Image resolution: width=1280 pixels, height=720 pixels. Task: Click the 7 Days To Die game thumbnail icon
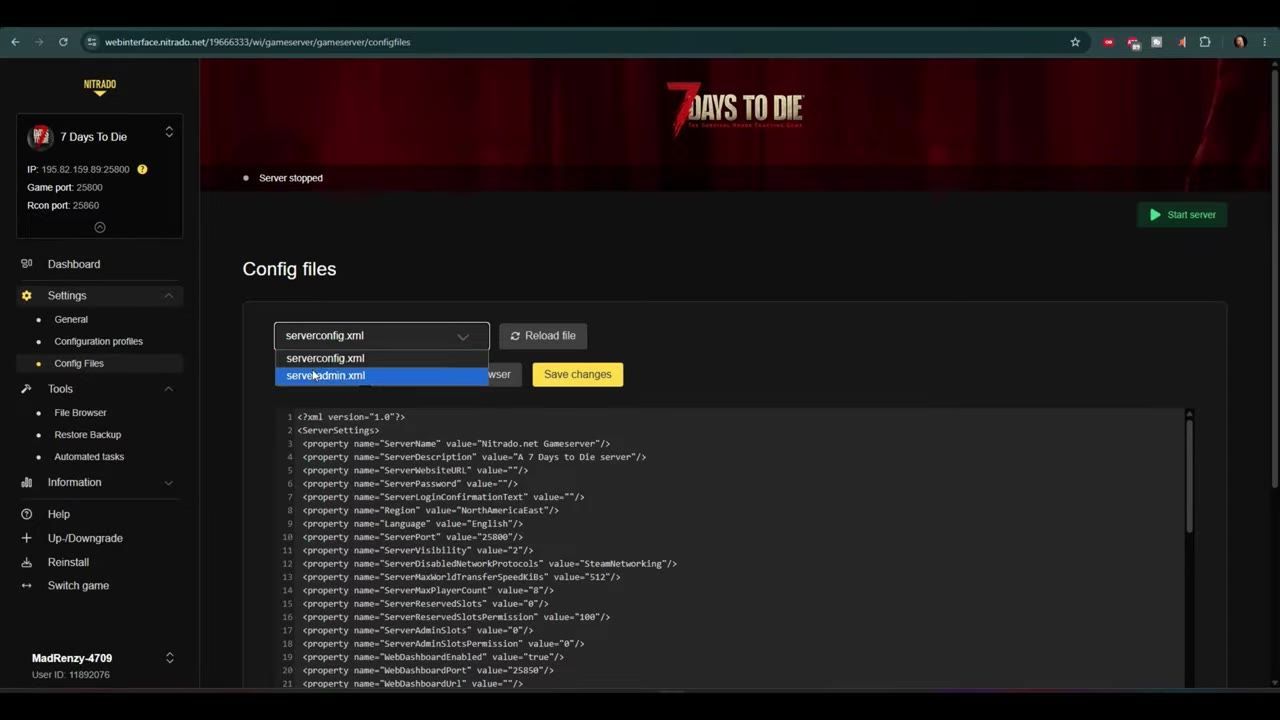pos(40,137)
